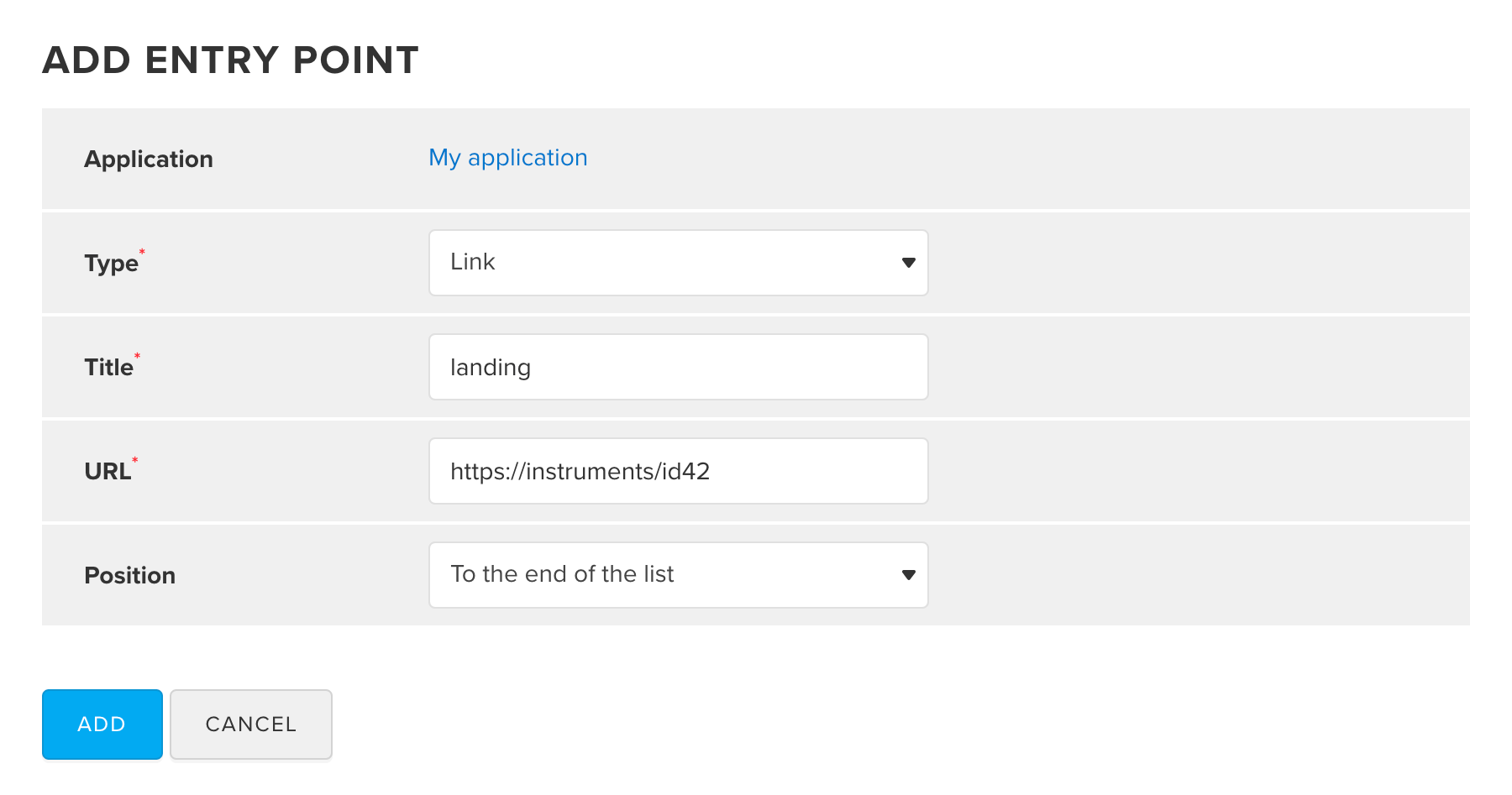Click the Title field label
The width and height of the screenshot is (1512, 795).
pyautogui.click(x=108, y=368)
